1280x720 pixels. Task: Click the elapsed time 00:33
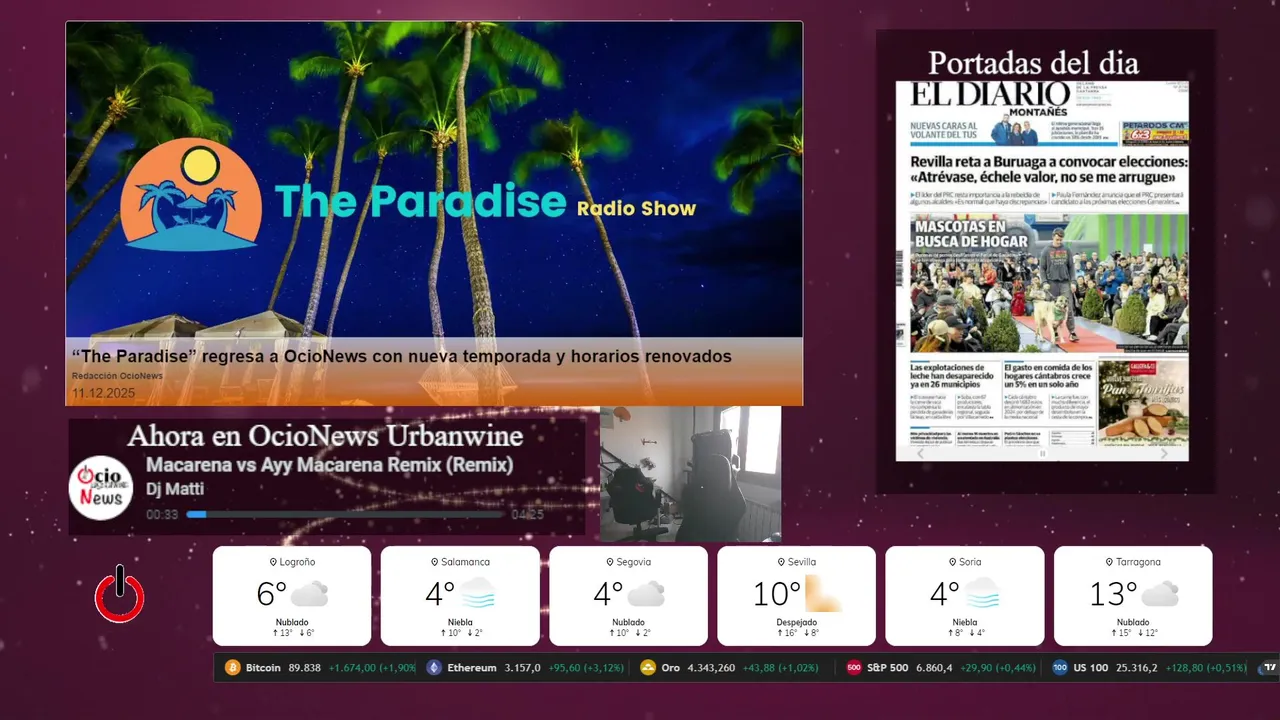162,515
